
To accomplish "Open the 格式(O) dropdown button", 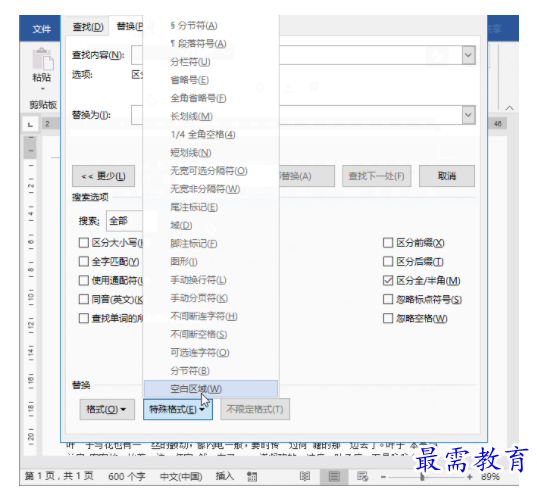I will pyautogui.click(x=107, y=409).
